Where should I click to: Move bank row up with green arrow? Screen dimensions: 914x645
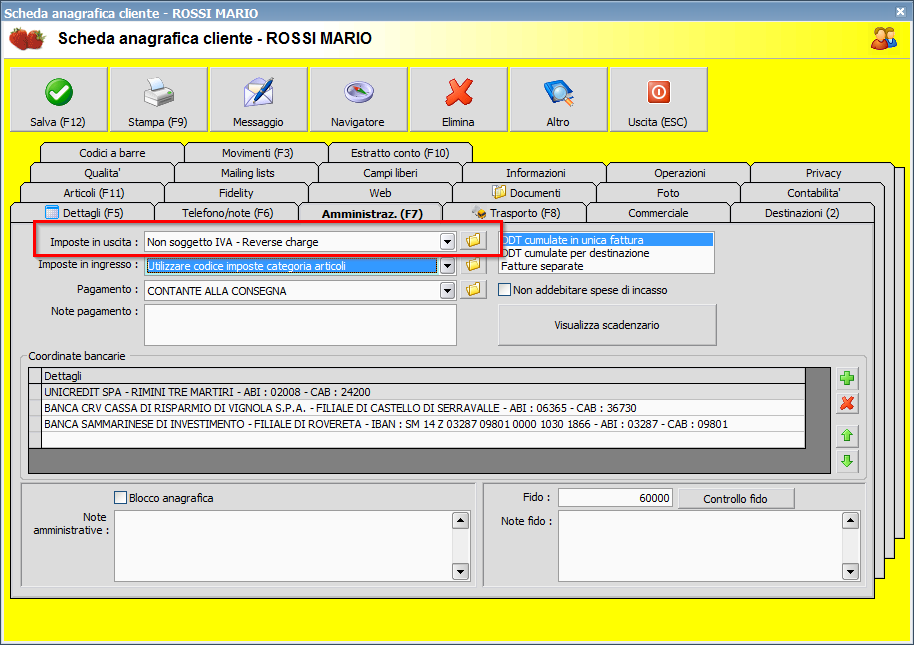847,435
